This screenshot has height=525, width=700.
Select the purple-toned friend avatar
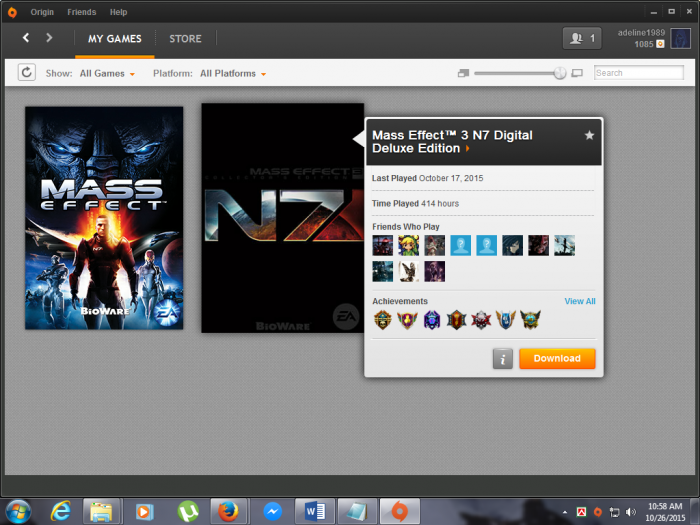tap(434, 271)
